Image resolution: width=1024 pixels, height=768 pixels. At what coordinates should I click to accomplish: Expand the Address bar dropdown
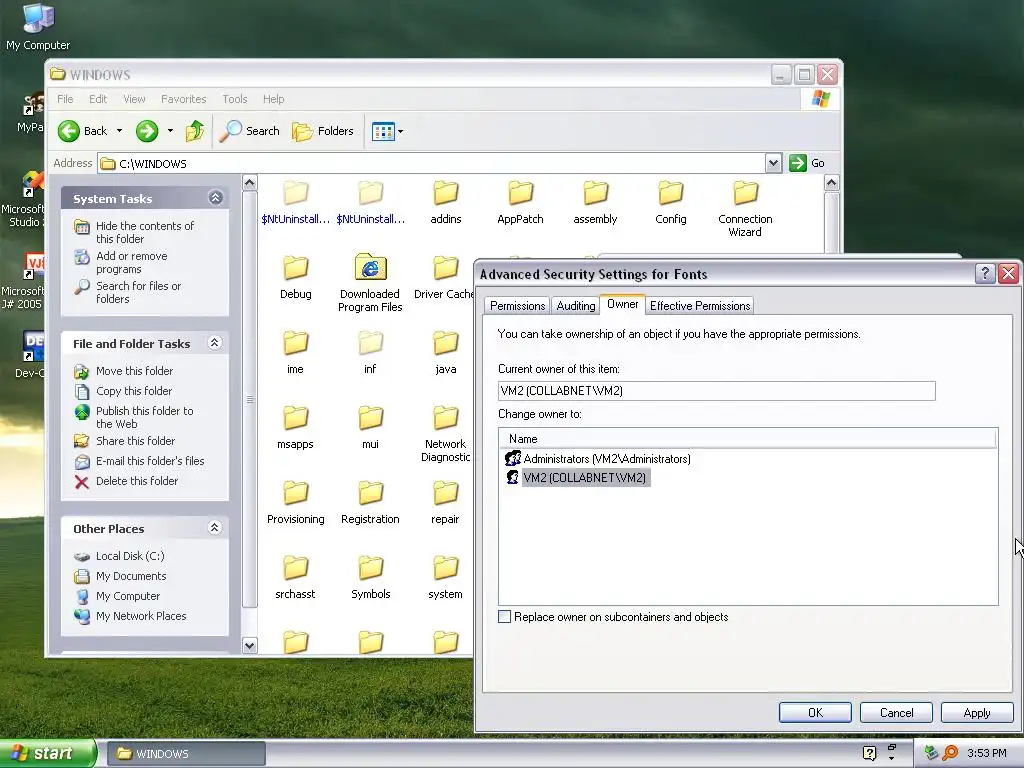773,163
